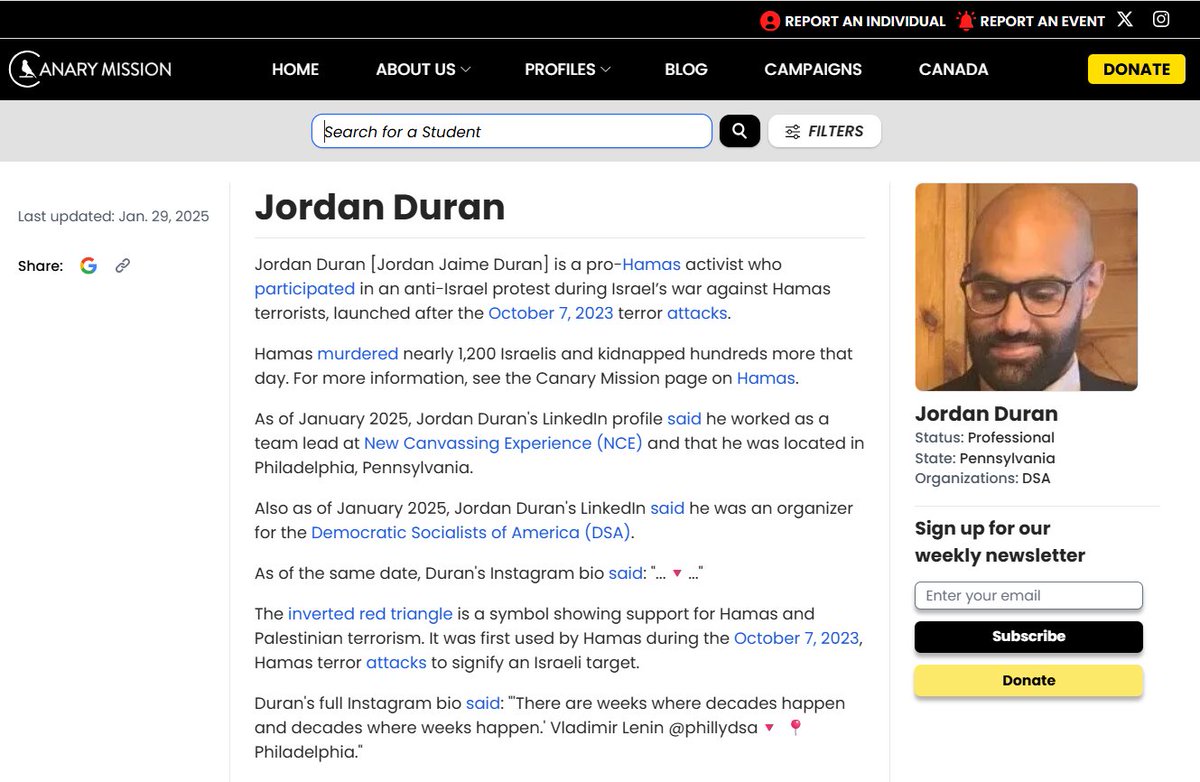Click 'Last updated: Jan. 29, 2025' text
The width and height of the screenshot is (1200, 782).
click(113, 216)
